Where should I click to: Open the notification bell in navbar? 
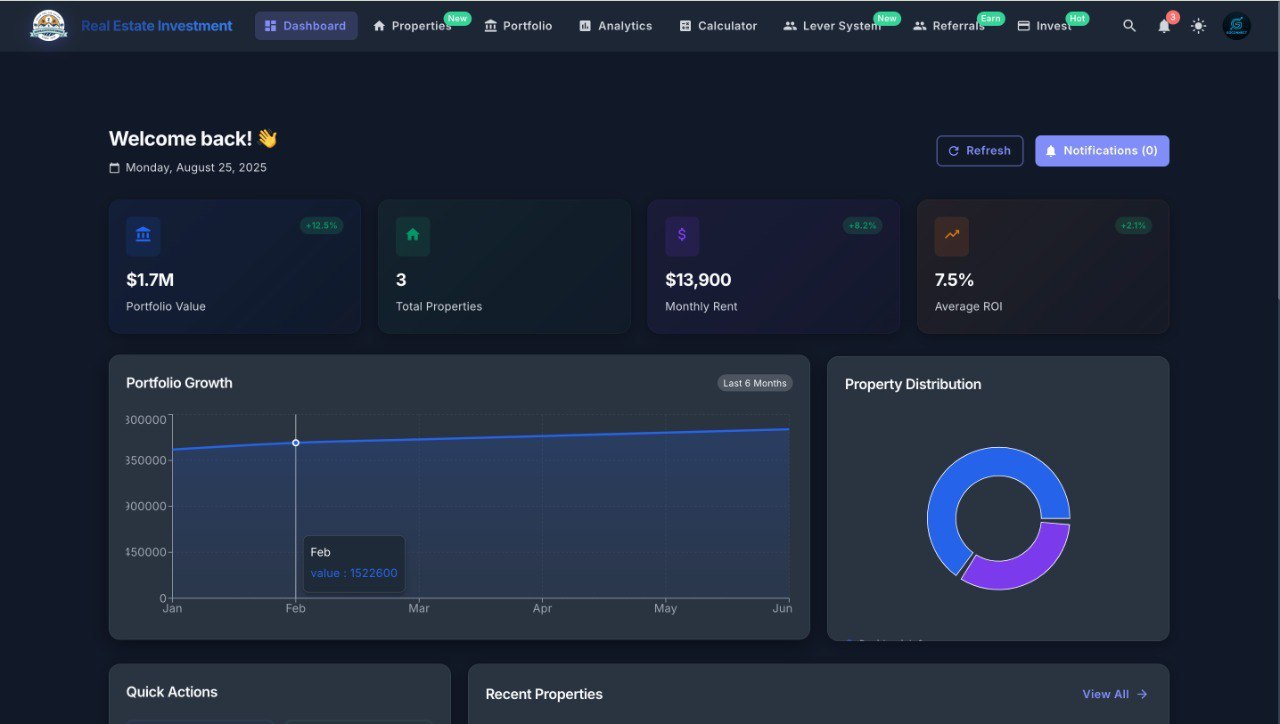click(x=1164, y=26)
